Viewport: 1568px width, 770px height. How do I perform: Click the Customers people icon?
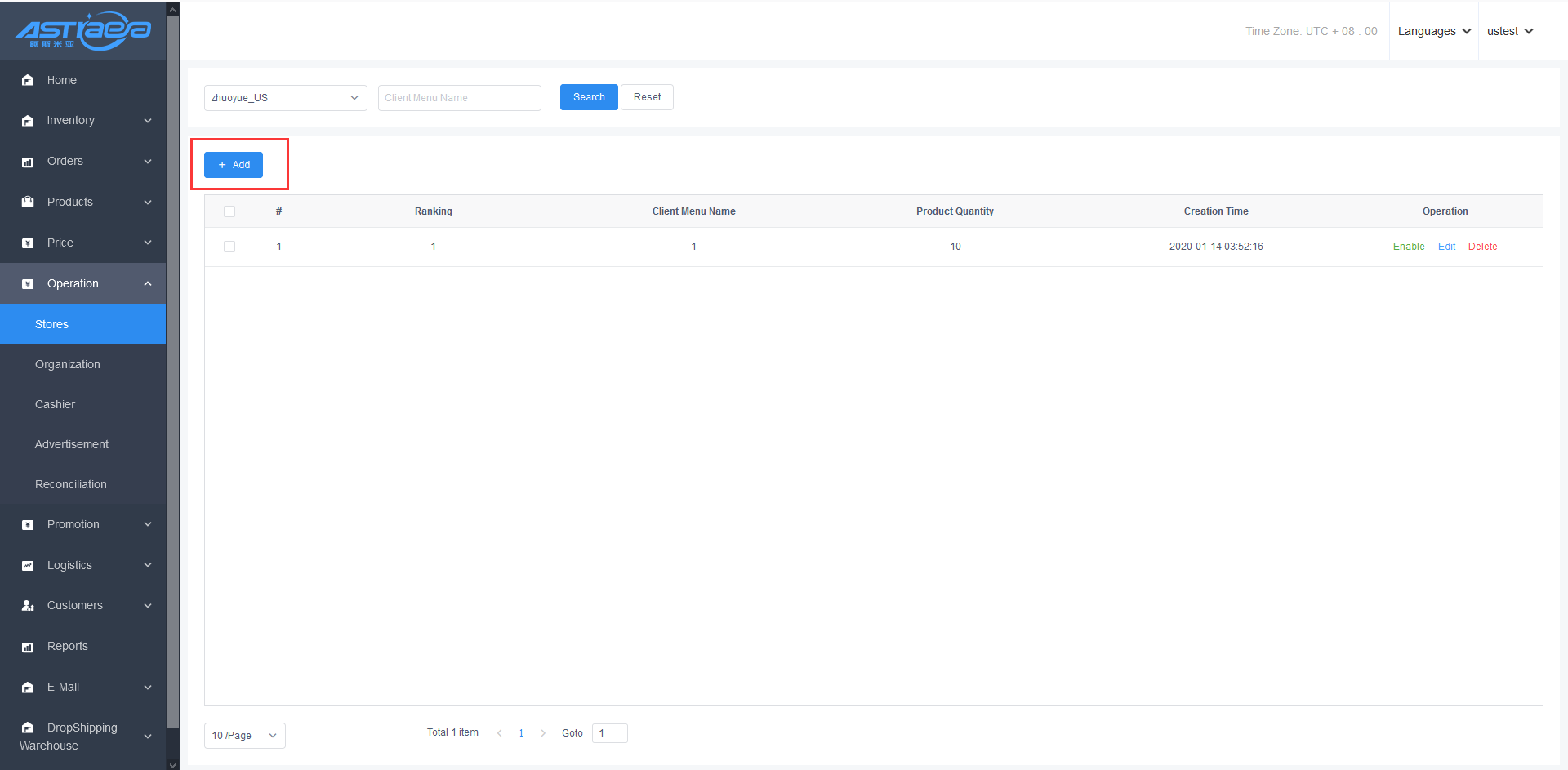(28, 606)
